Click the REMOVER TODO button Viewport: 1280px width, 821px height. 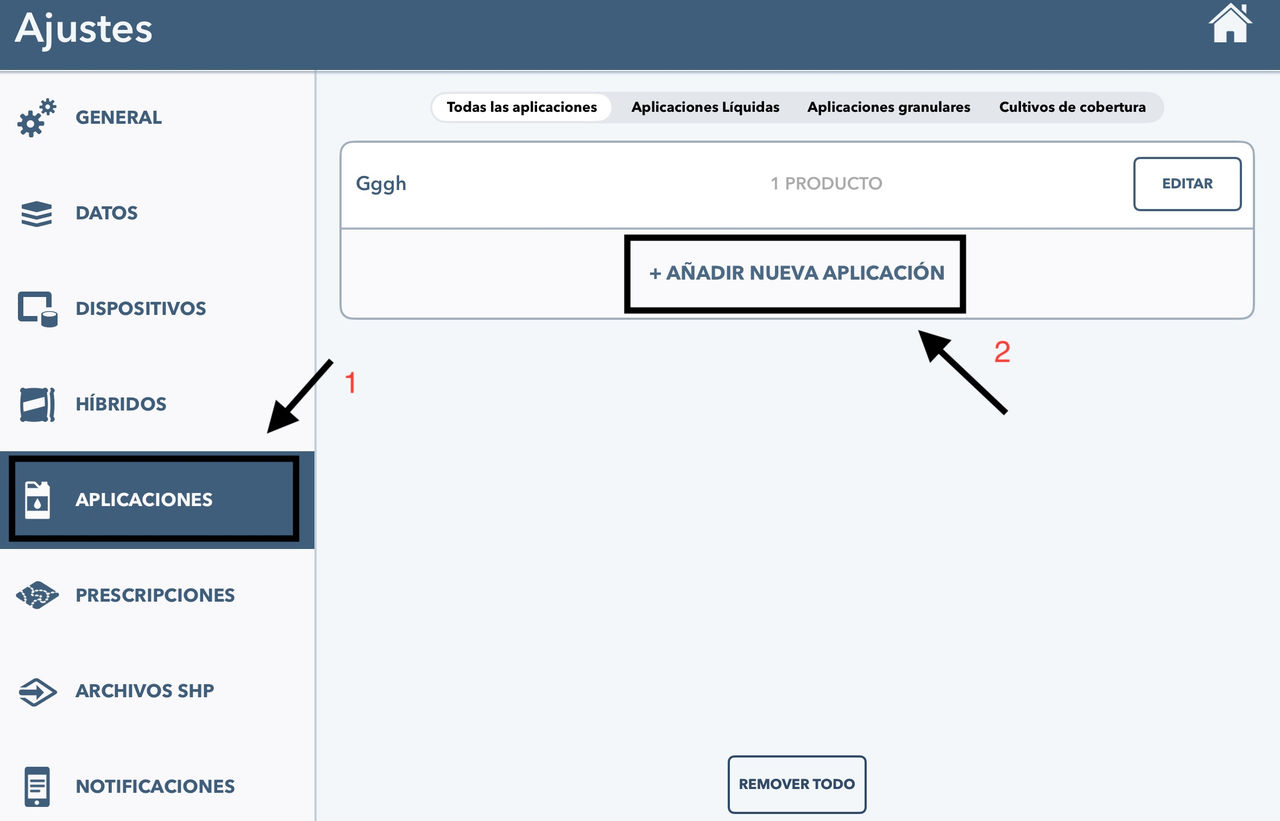pos(797,784)
